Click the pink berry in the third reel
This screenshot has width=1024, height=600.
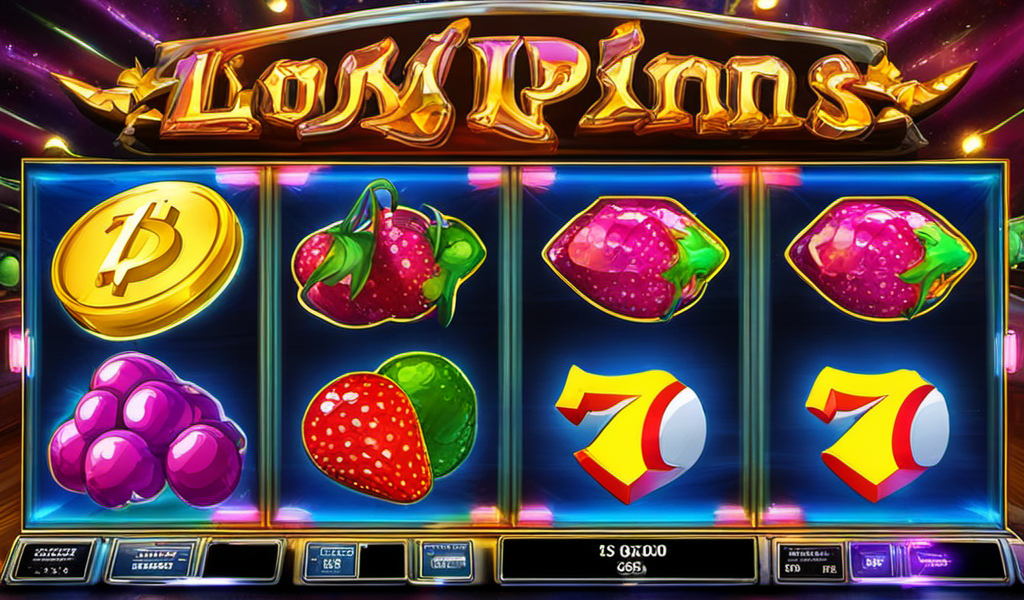click(635, 259)
